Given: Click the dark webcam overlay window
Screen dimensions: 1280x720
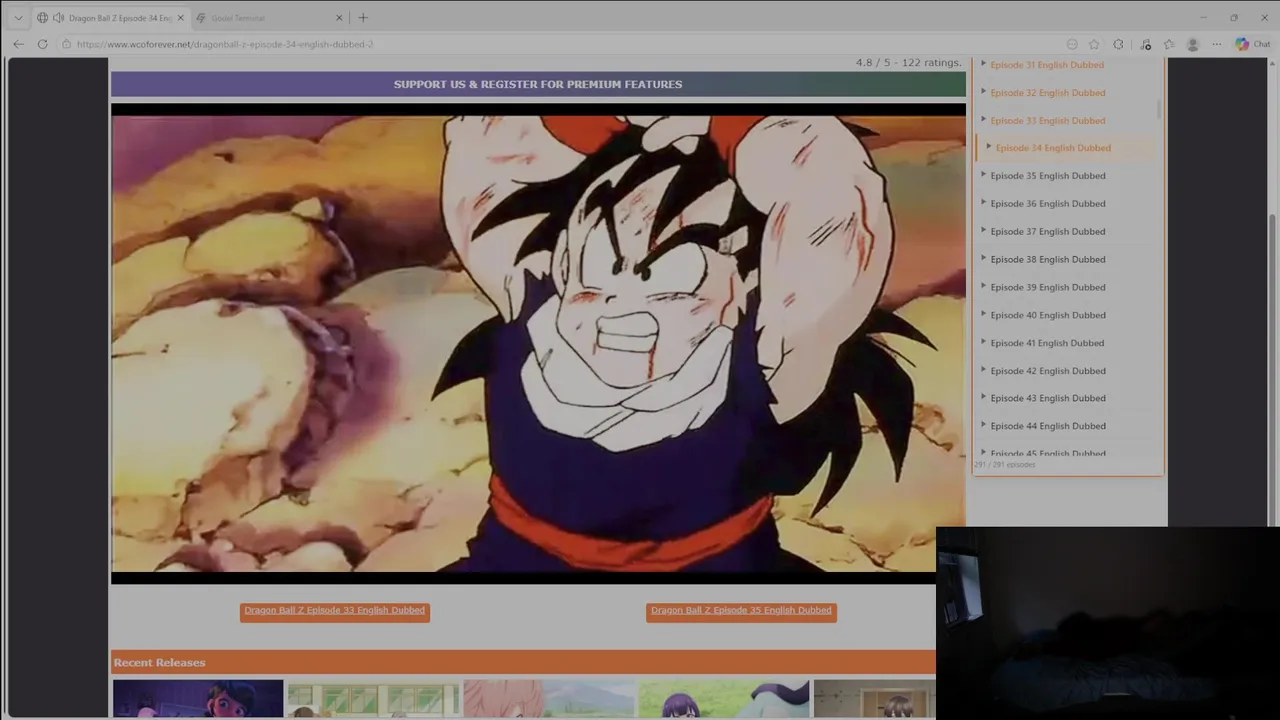Looking at the screenshot, I should 1108,621.
